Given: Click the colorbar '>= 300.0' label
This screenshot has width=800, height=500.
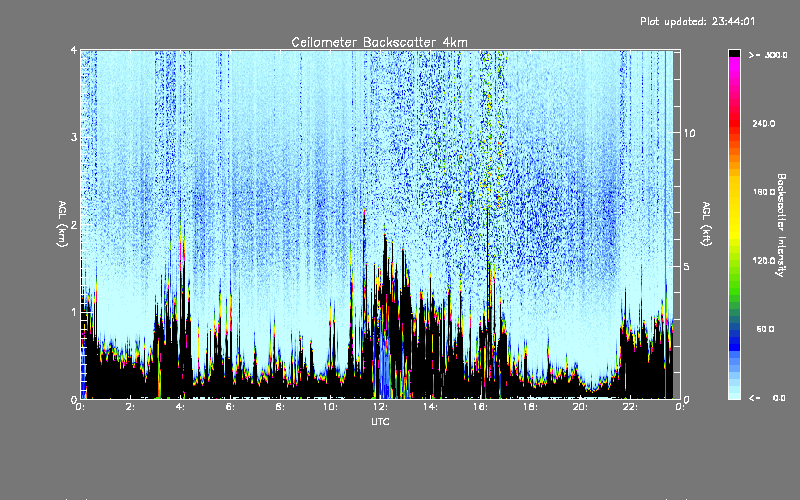Looking at the screenshot, I should [x=768, y=55].
